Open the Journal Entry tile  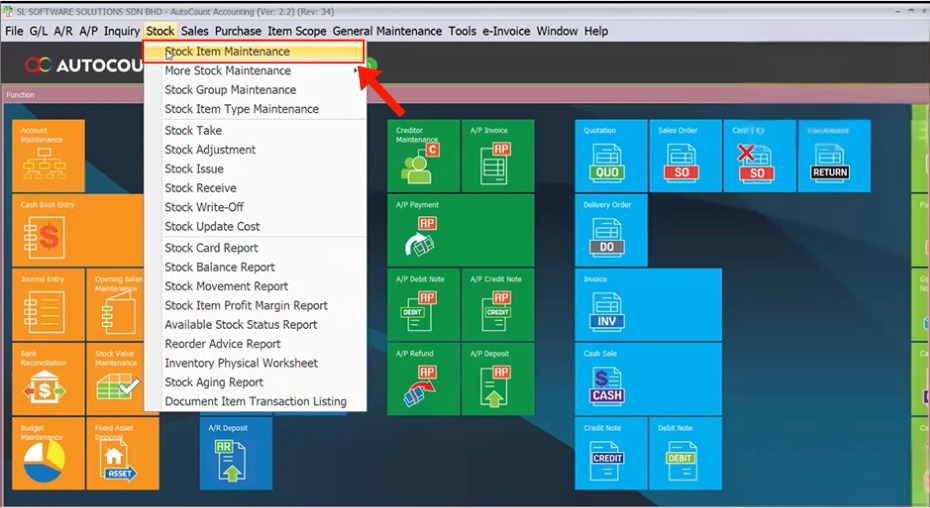[x=49, y=305]
